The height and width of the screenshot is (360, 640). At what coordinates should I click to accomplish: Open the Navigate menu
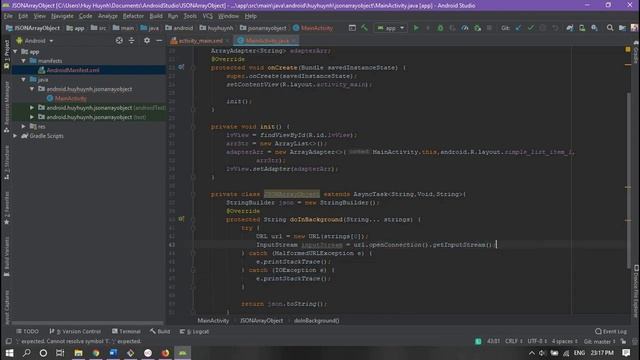click(x=62, y=16)
